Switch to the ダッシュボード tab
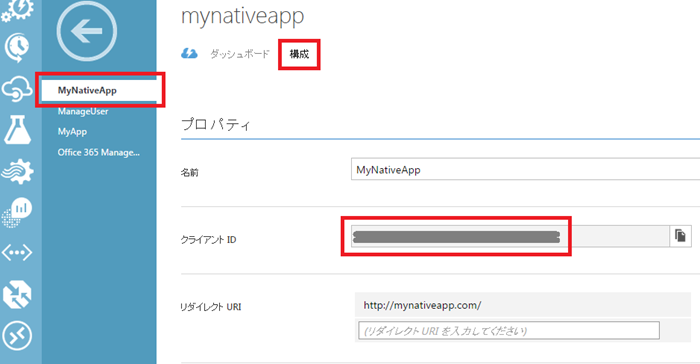This screenshot has width=700, height=364. coord(240,54)
